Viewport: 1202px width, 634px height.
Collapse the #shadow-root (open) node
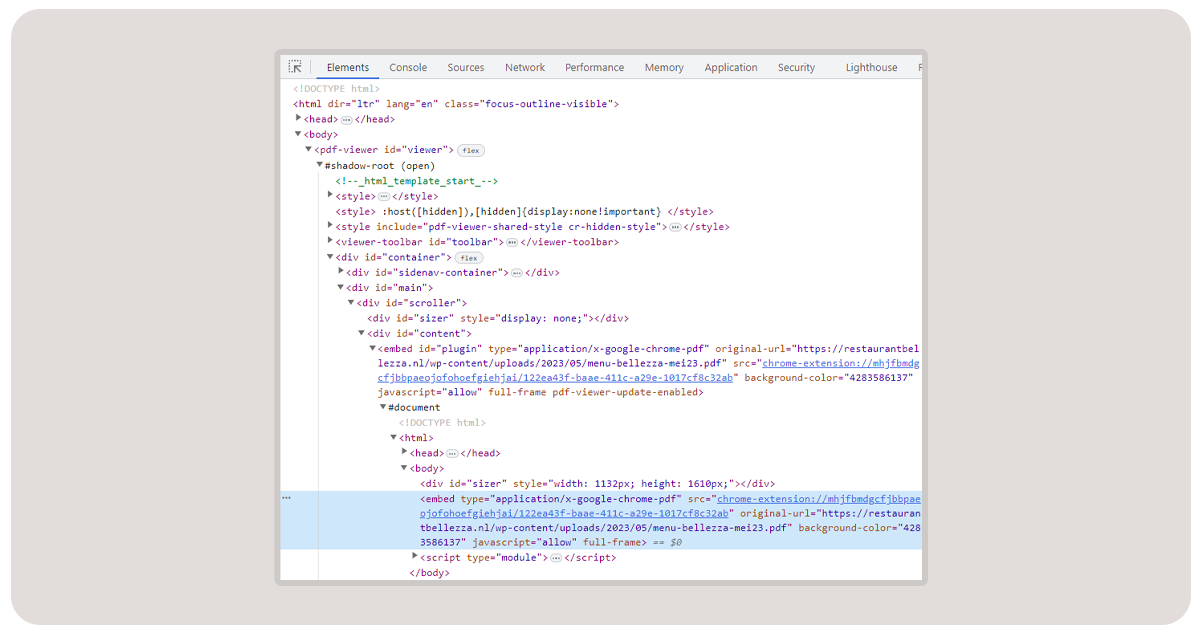[319, 165]
